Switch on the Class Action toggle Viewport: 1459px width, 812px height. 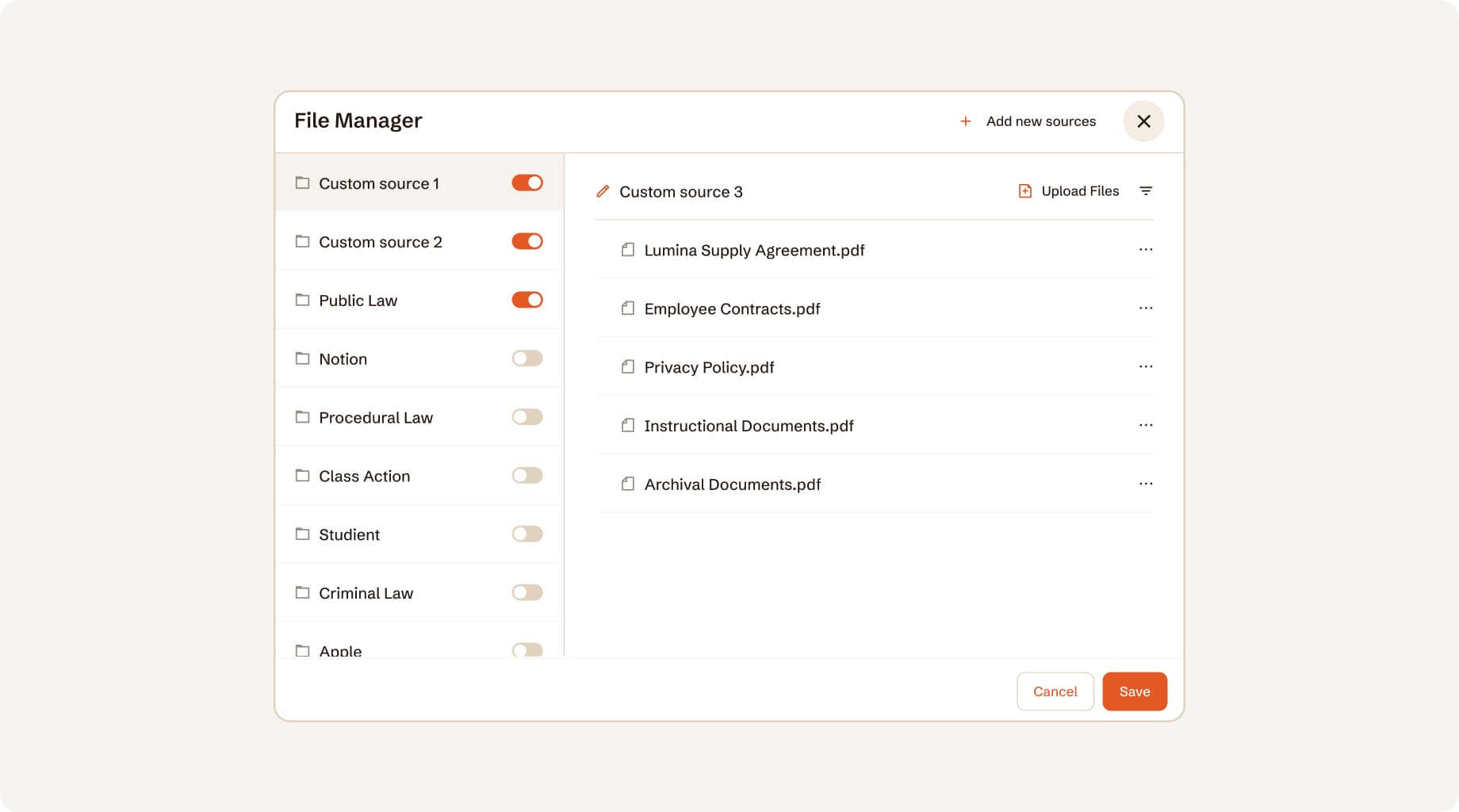(x=527, y=476)
